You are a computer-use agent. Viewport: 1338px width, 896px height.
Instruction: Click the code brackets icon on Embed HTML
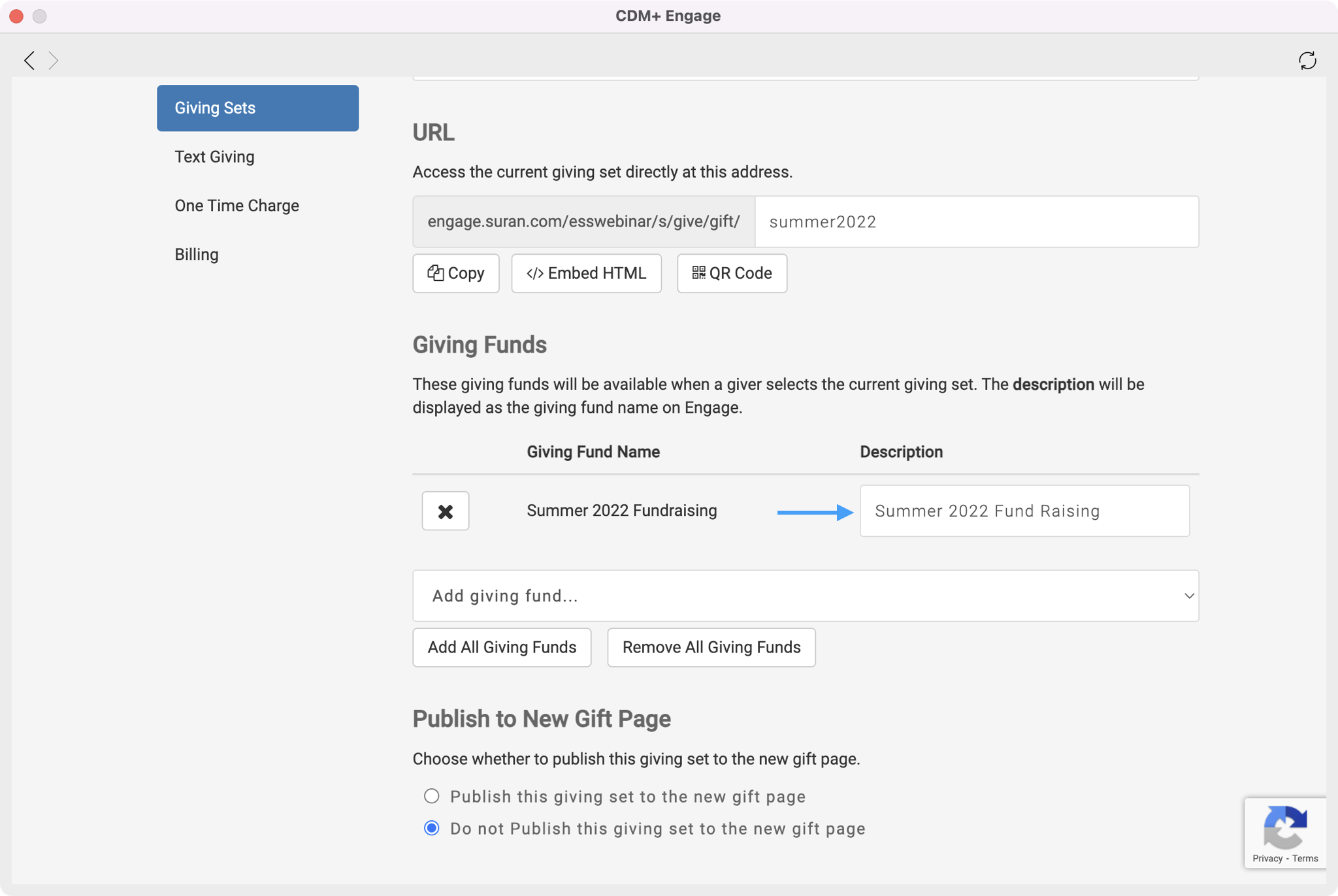coord(534,273)
